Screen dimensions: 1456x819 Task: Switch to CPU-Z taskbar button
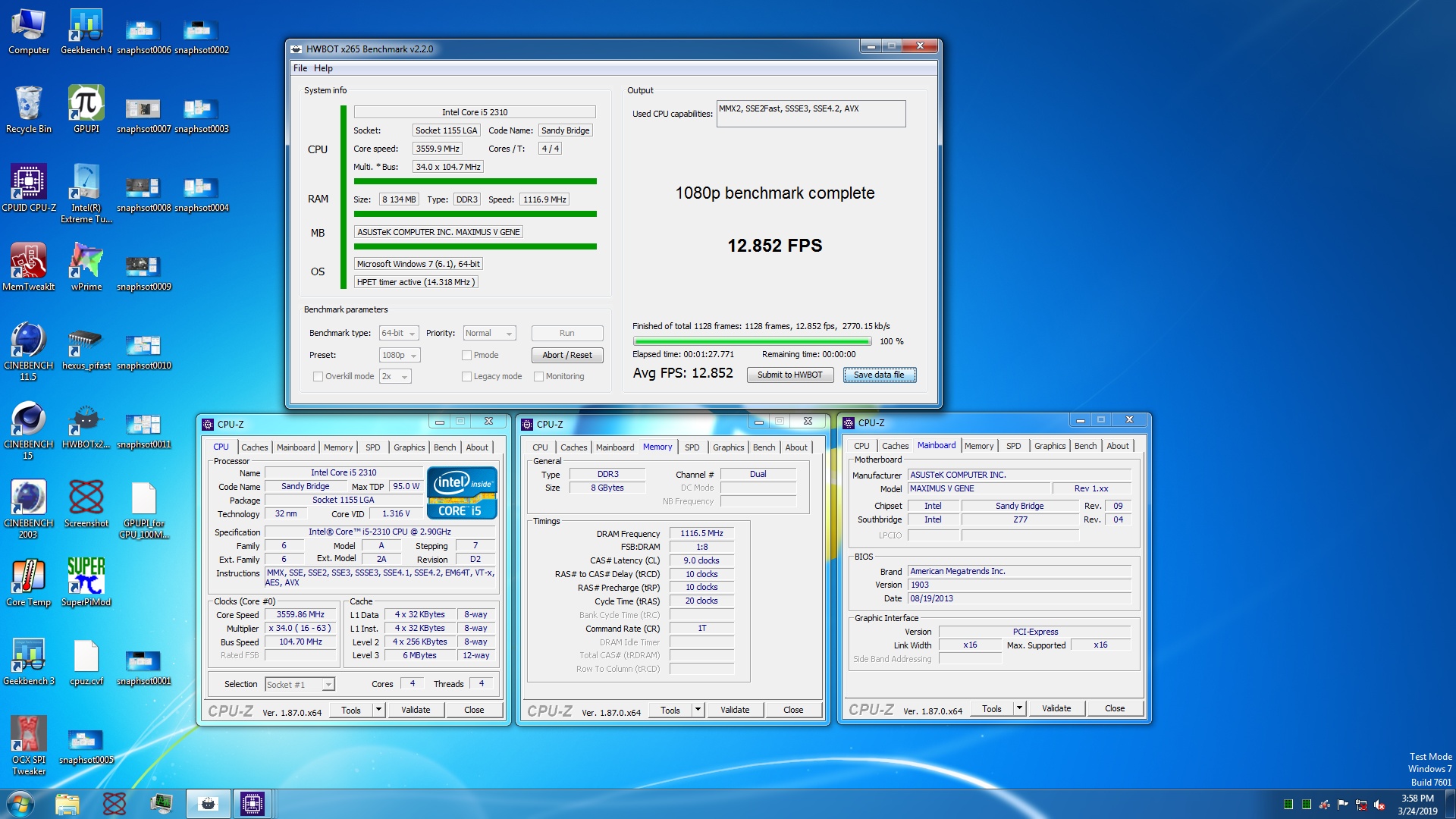click(x=253, y=804)
